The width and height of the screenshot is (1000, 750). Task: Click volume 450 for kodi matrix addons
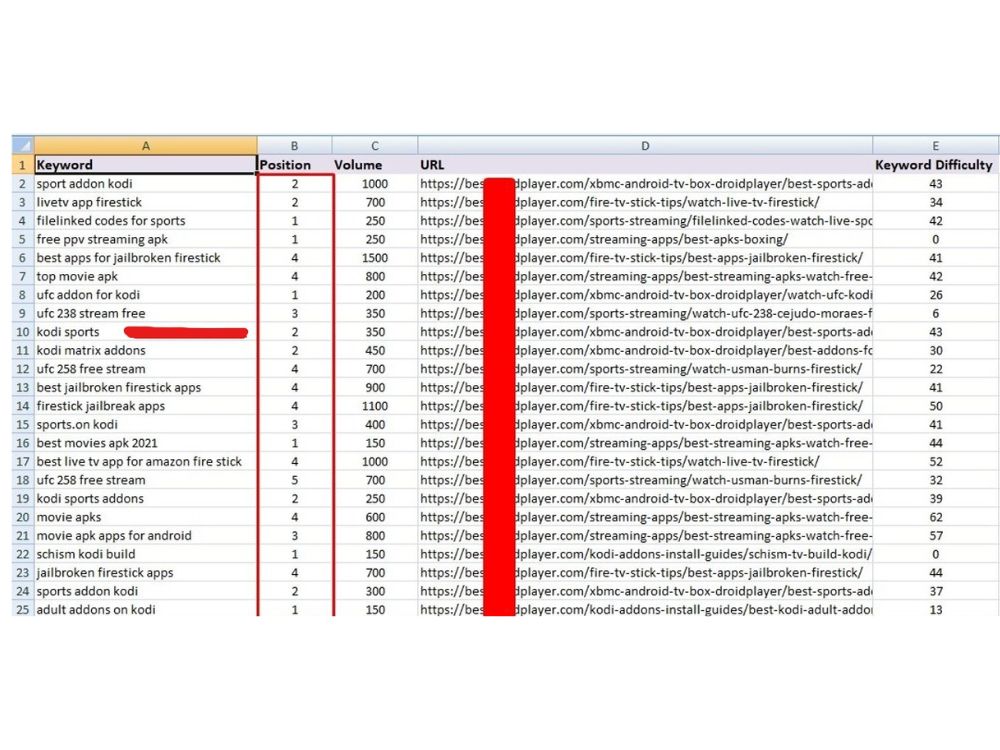pos(375,350)
